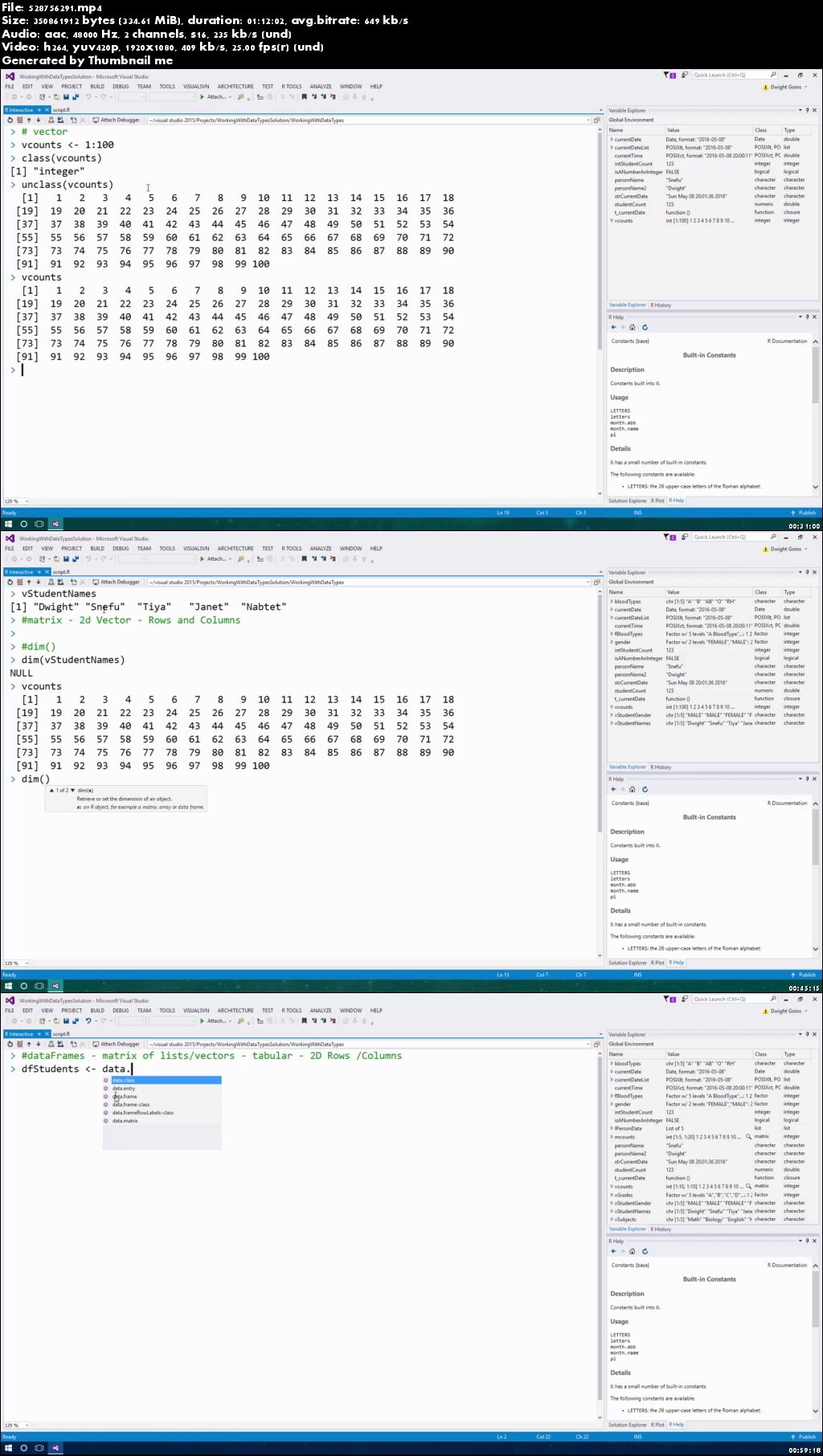Screen dimensions: 823x1456
Task: Click Undo icon in 00:31:00 frame toolbar
Action: coord(88,97)
